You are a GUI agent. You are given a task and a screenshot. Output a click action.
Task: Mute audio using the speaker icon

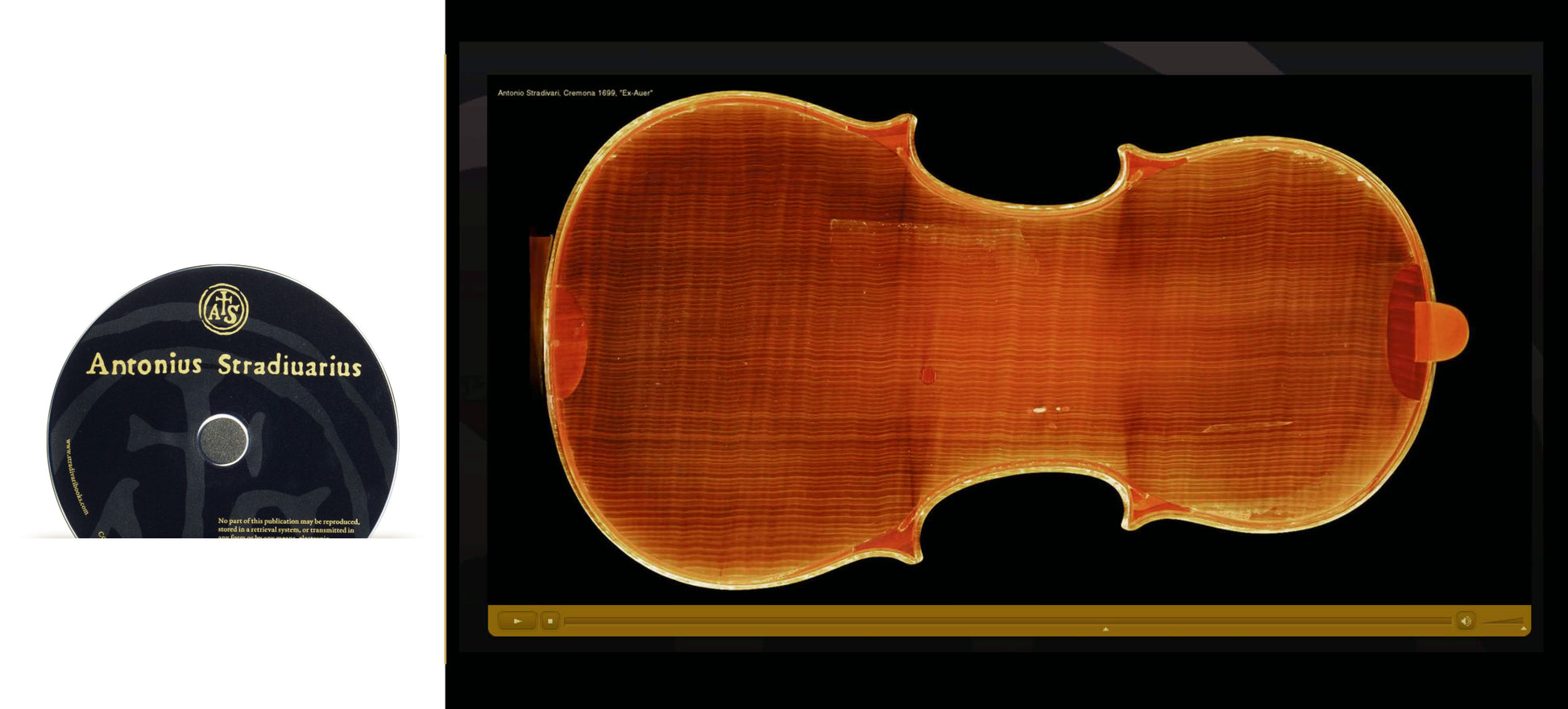1466,620
